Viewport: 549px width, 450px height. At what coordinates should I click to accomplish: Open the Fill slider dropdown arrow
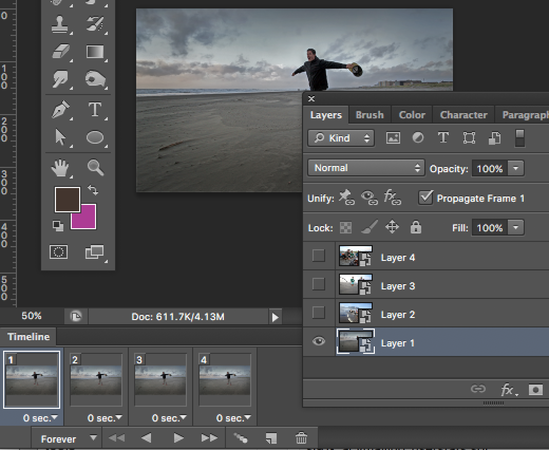coord(515,227)
